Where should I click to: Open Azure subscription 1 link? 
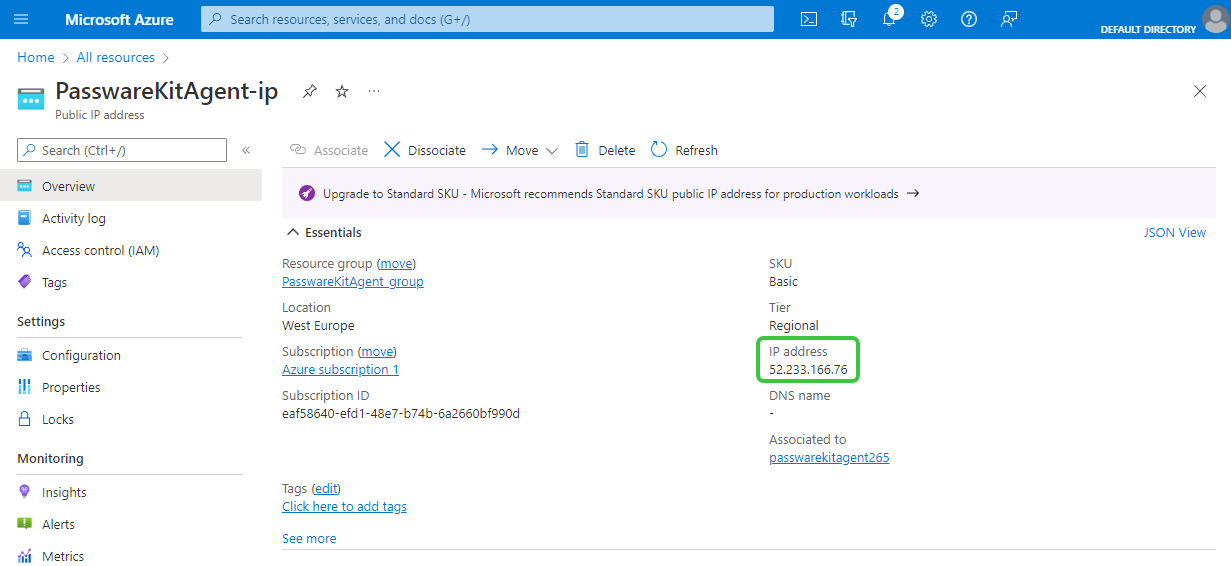pos(340,369)
